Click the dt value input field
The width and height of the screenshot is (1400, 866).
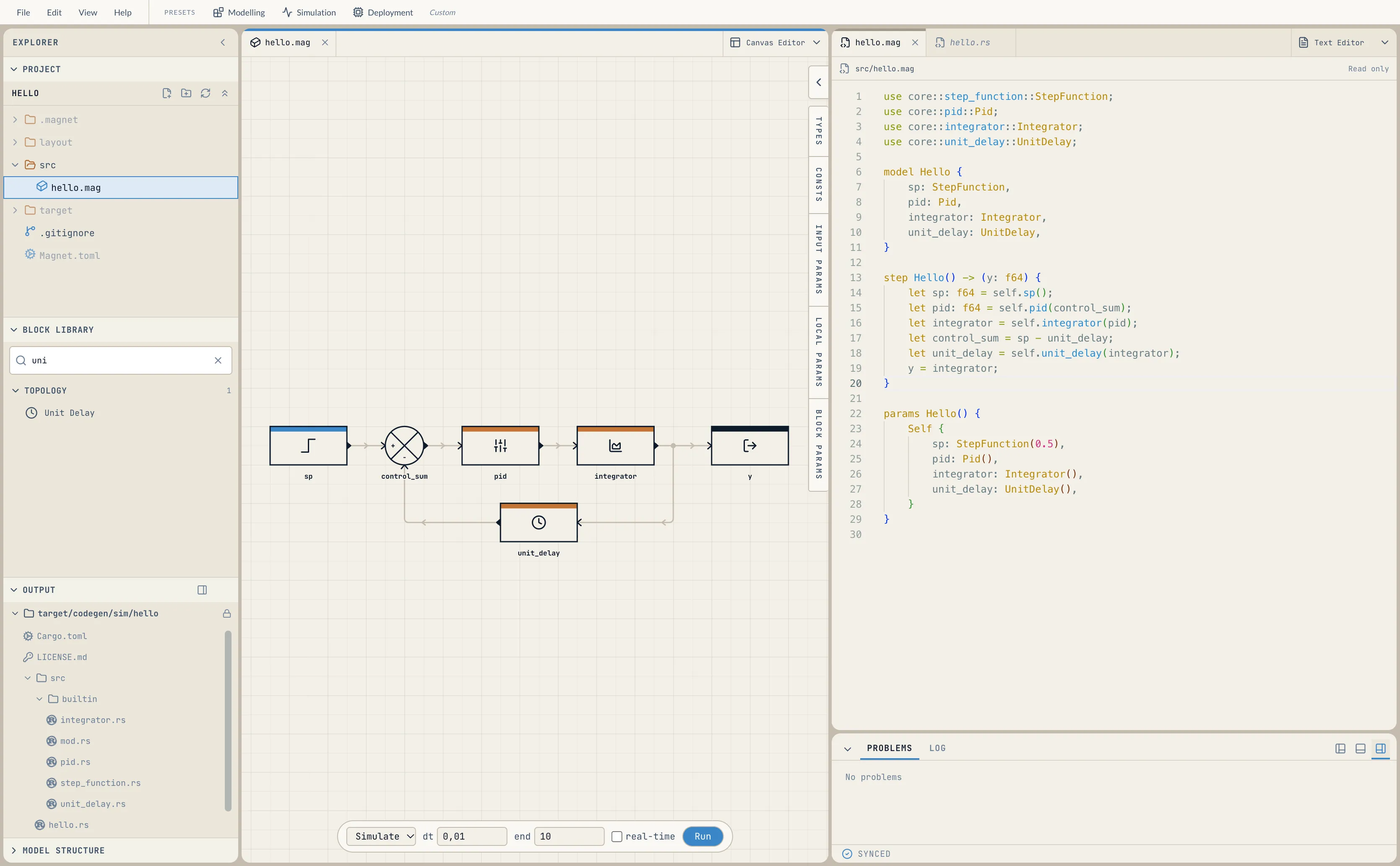coord(471,837)
